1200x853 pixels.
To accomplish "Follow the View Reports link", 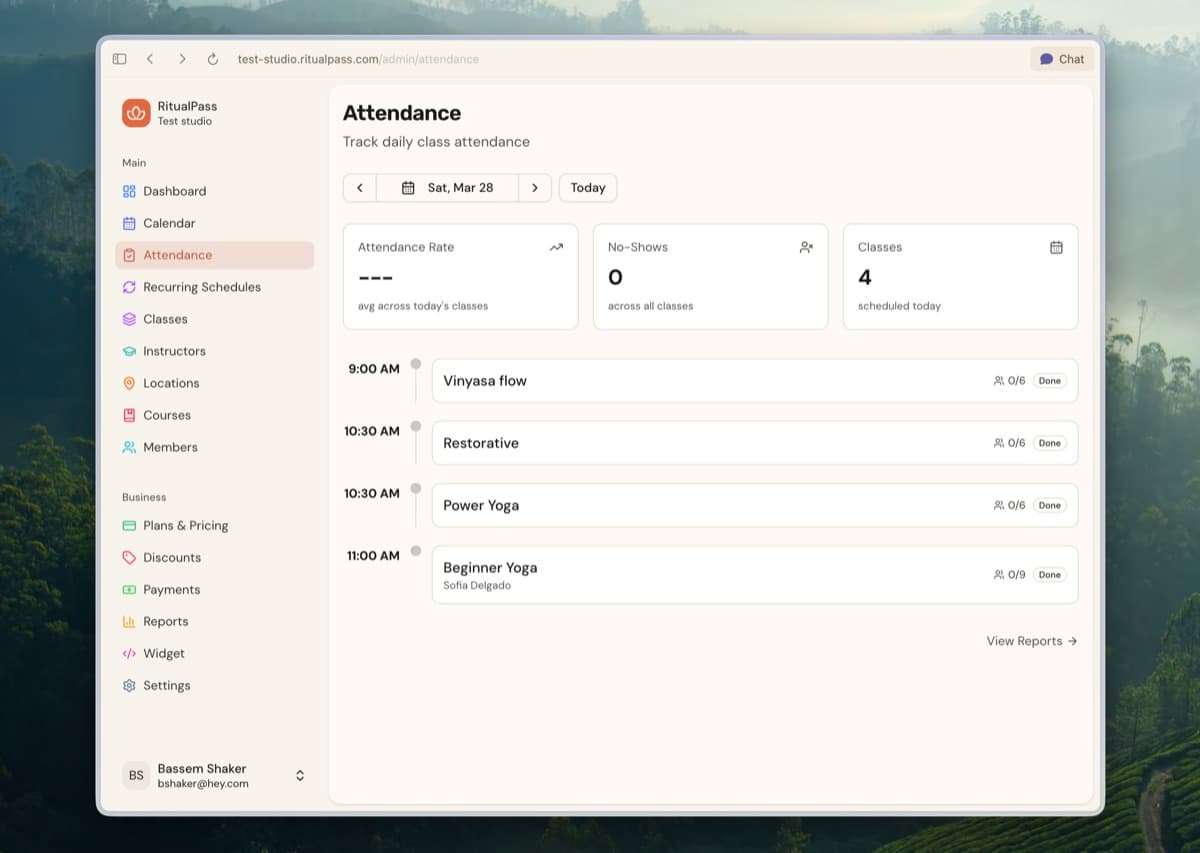I will pyautogui.click(x=1032, y=641).
